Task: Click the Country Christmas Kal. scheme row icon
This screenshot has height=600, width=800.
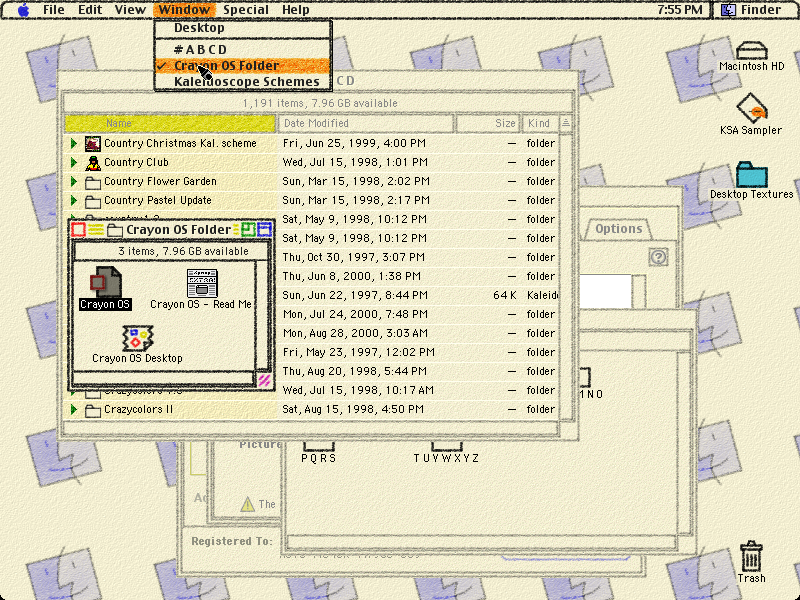Action: coord(92,143)
